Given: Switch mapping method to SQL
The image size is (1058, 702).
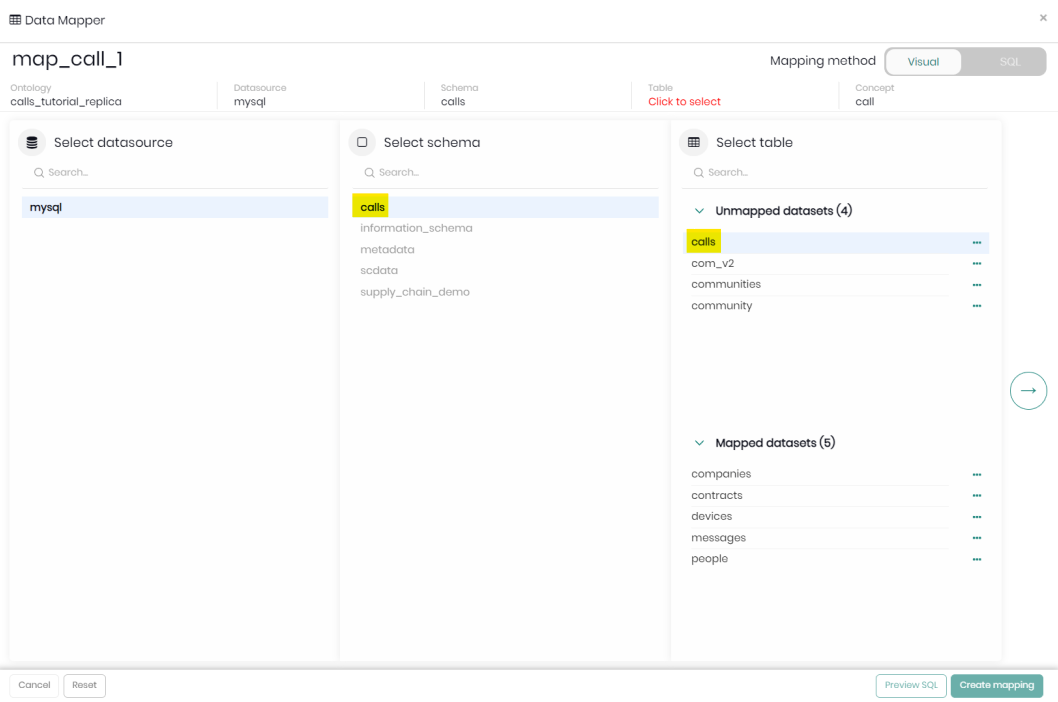Looking at the screenshot, I should pyautogui.click(x=1009, y=62).
